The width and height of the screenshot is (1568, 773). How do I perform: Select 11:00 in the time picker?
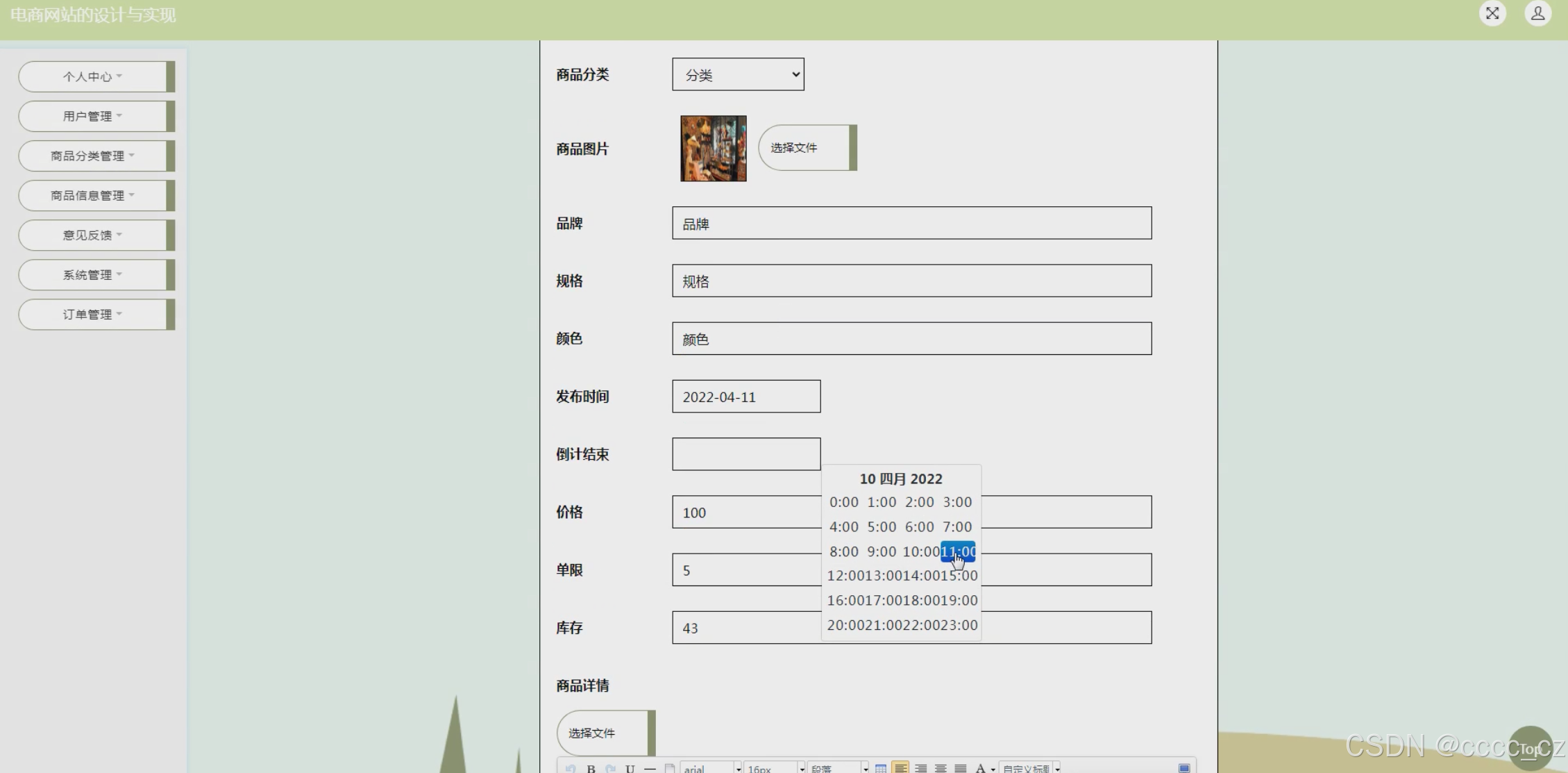pos(958,551)
